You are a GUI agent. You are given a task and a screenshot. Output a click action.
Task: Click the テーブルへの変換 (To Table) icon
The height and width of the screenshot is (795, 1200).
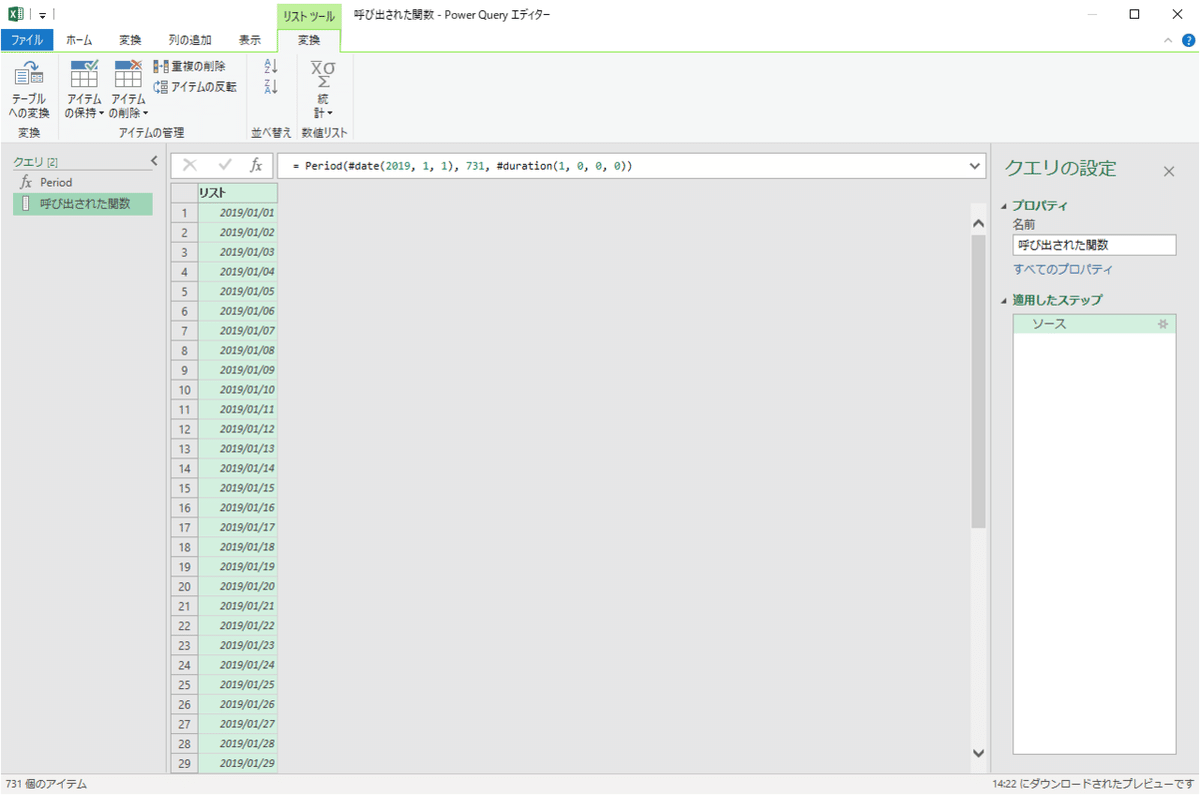point(29,89)
